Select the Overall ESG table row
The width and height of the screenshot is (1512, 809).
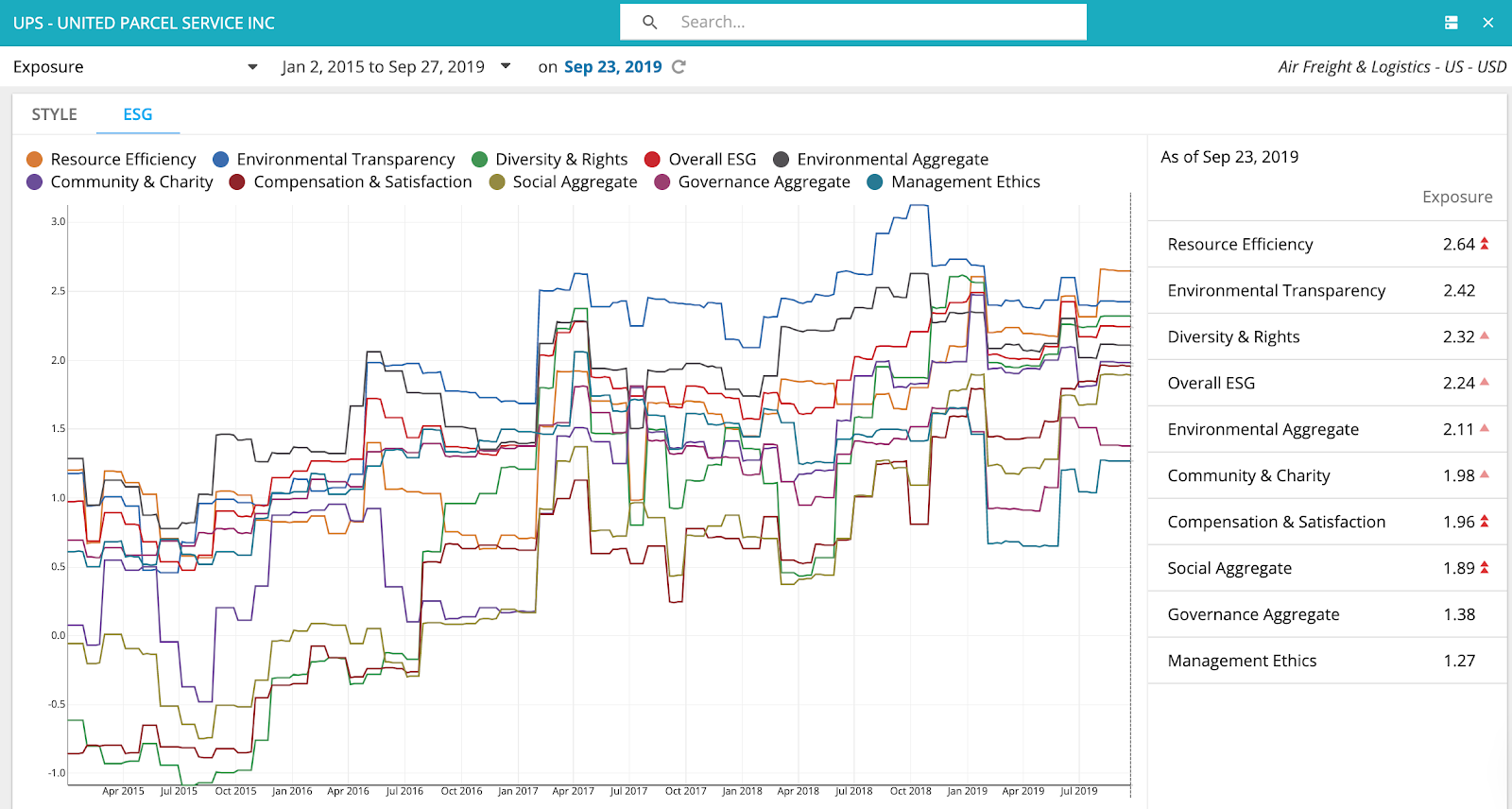(1327, 383)
